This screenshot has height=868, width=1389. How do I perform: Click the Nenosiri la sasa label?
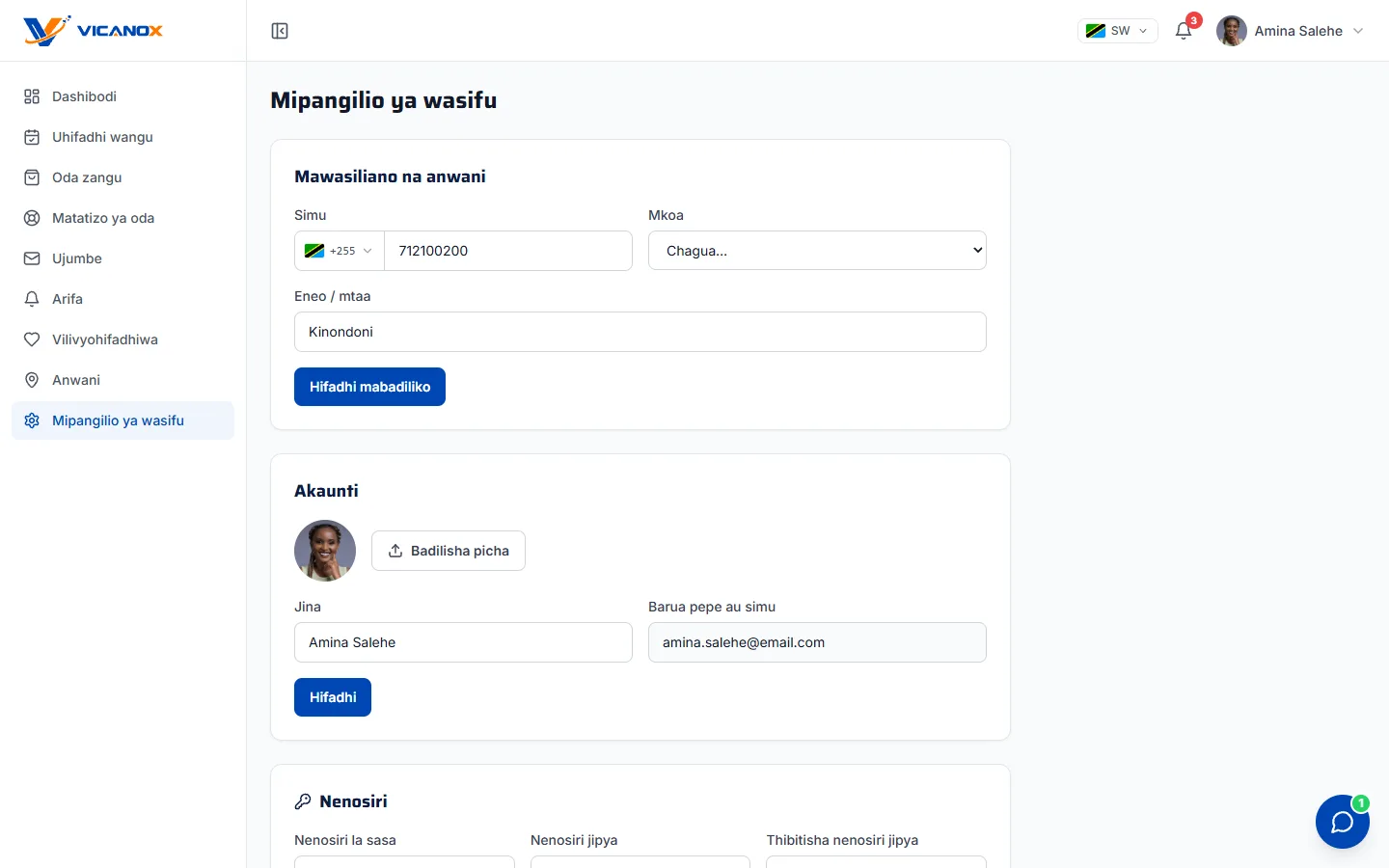pyautogui.click(x=345, y=840)
